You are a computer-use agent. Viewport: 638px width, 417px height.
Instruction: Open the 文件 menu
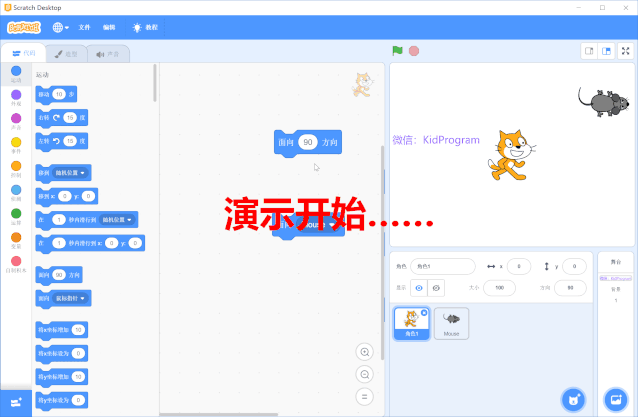coord(85,27)
